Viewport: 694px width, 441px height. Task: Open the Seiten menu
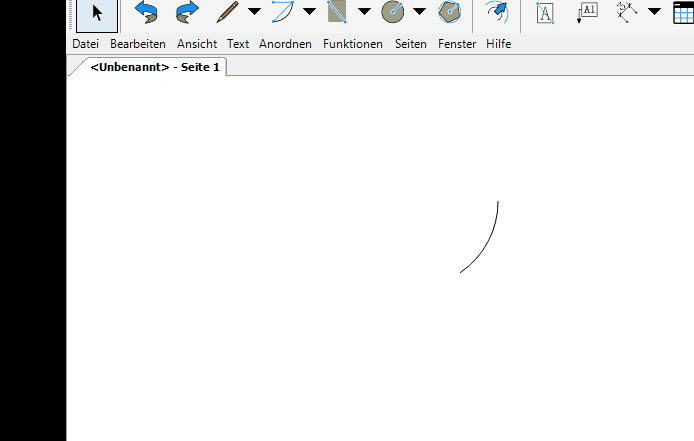(x=411, y=44)
